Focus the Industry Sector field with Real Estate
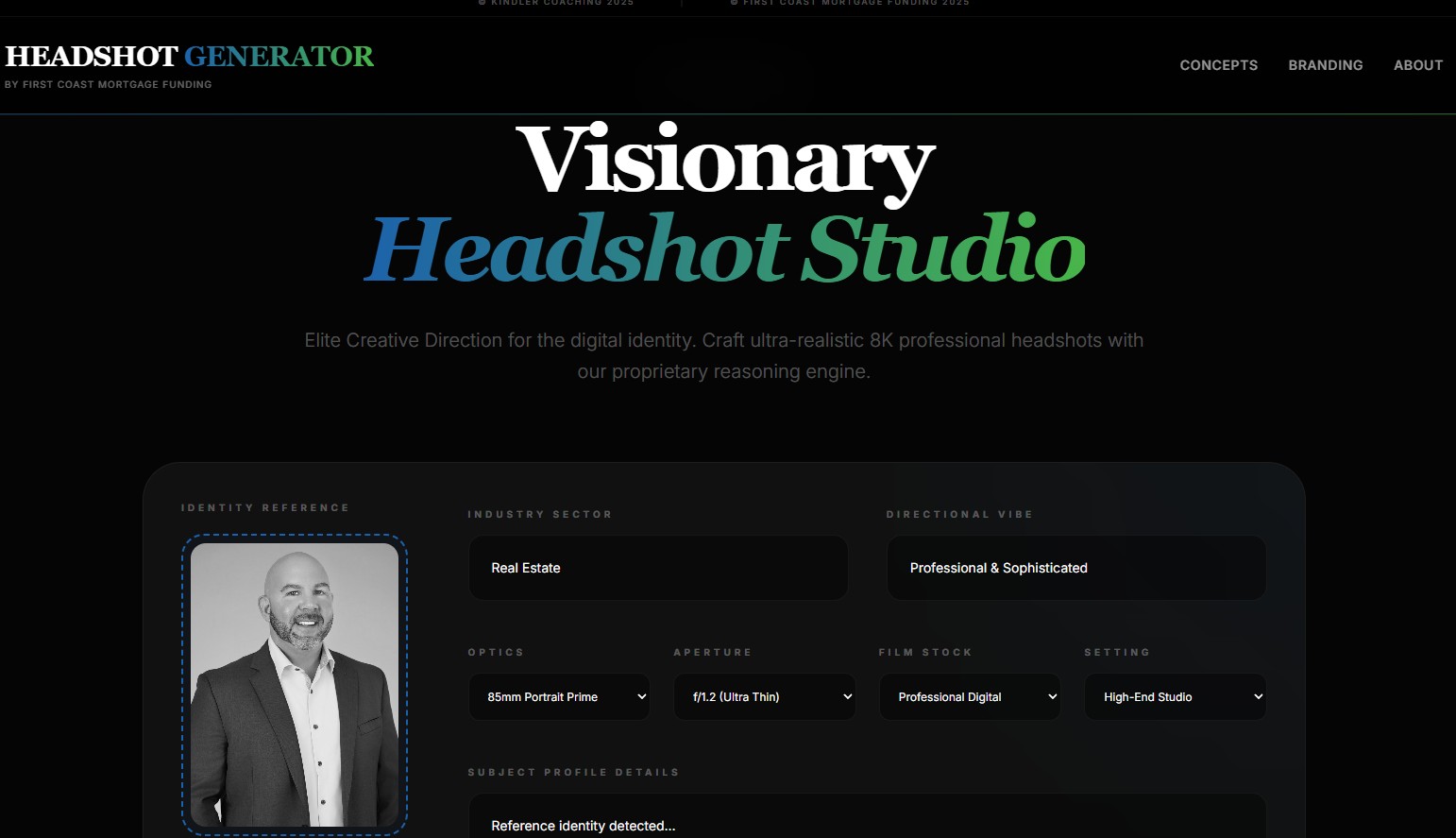The width and height of the screenshot is (1456, 838). (658, 568)
